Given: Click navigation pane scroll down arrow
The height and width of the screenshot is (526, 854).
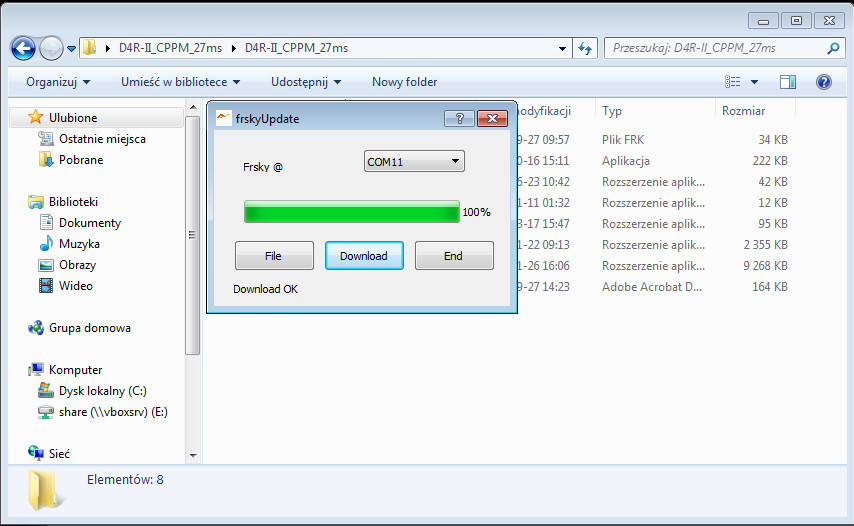Looking at the screenshot, I should pos(193,455).
